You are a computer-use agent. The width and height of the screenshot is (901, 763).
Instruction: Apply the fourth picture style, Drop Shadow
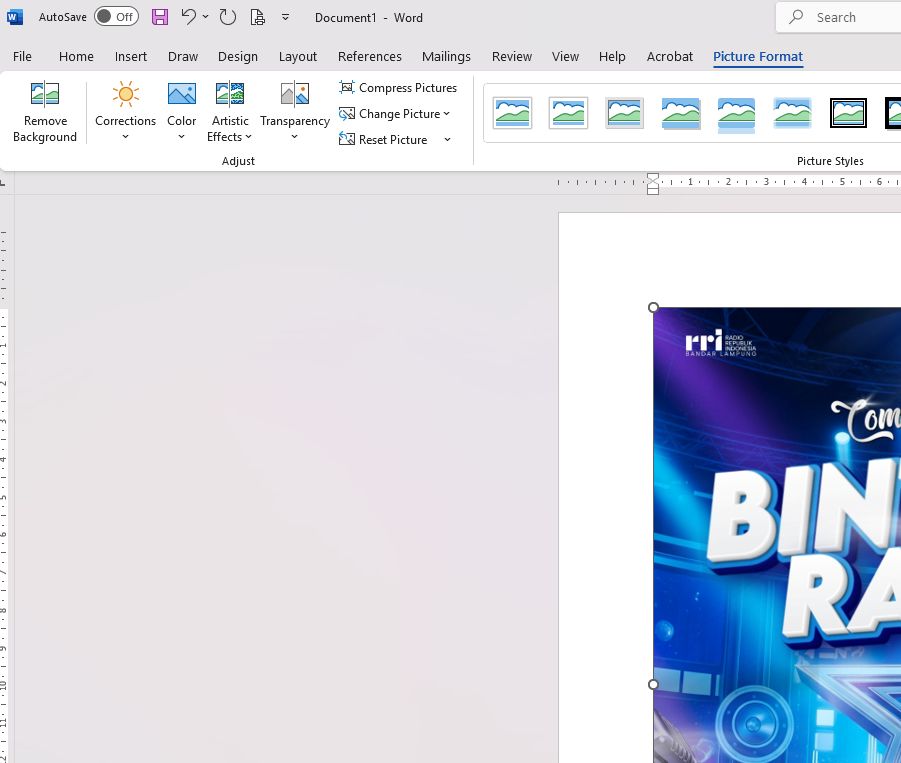point(680,113)
